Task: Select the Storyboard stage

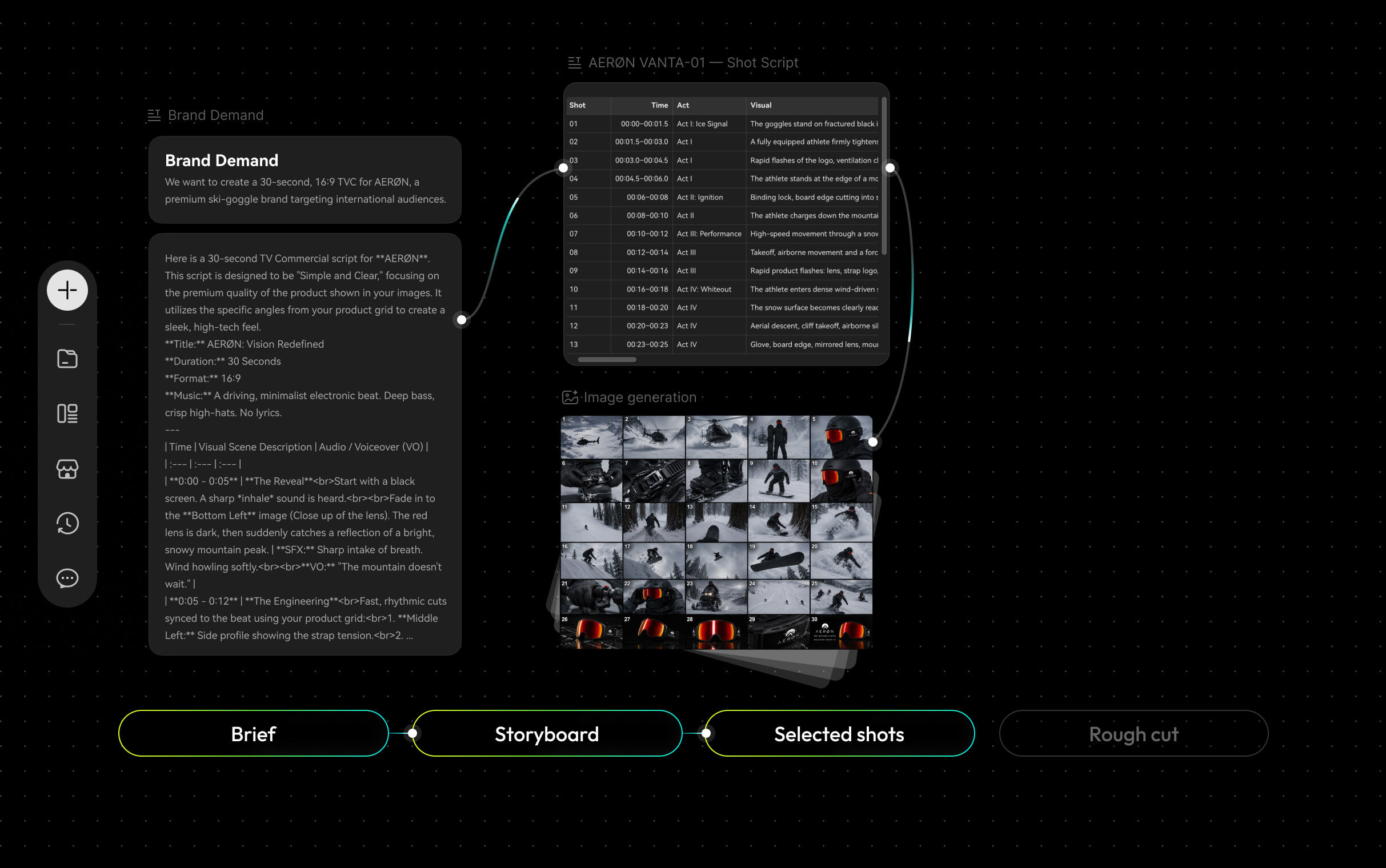Action: tap(547, 734)
